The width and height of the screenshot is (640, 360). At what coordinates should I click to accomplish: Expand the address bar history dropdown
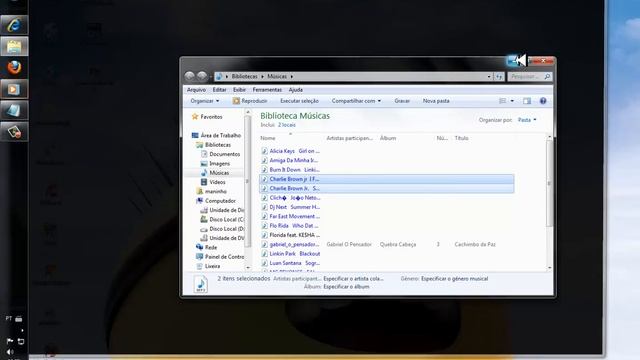[x=489, y=76]
